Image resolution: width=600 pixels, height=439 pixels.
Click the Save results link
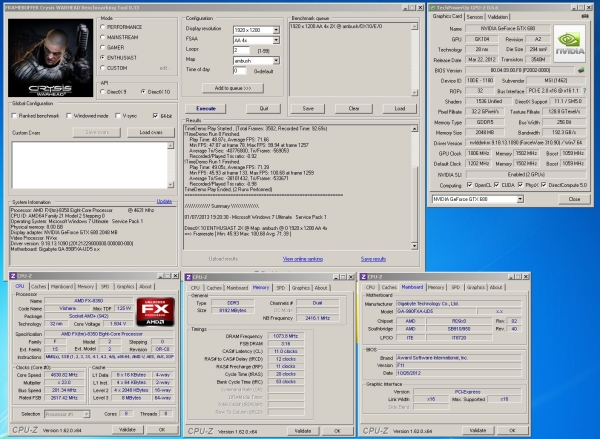pos(373,259)
